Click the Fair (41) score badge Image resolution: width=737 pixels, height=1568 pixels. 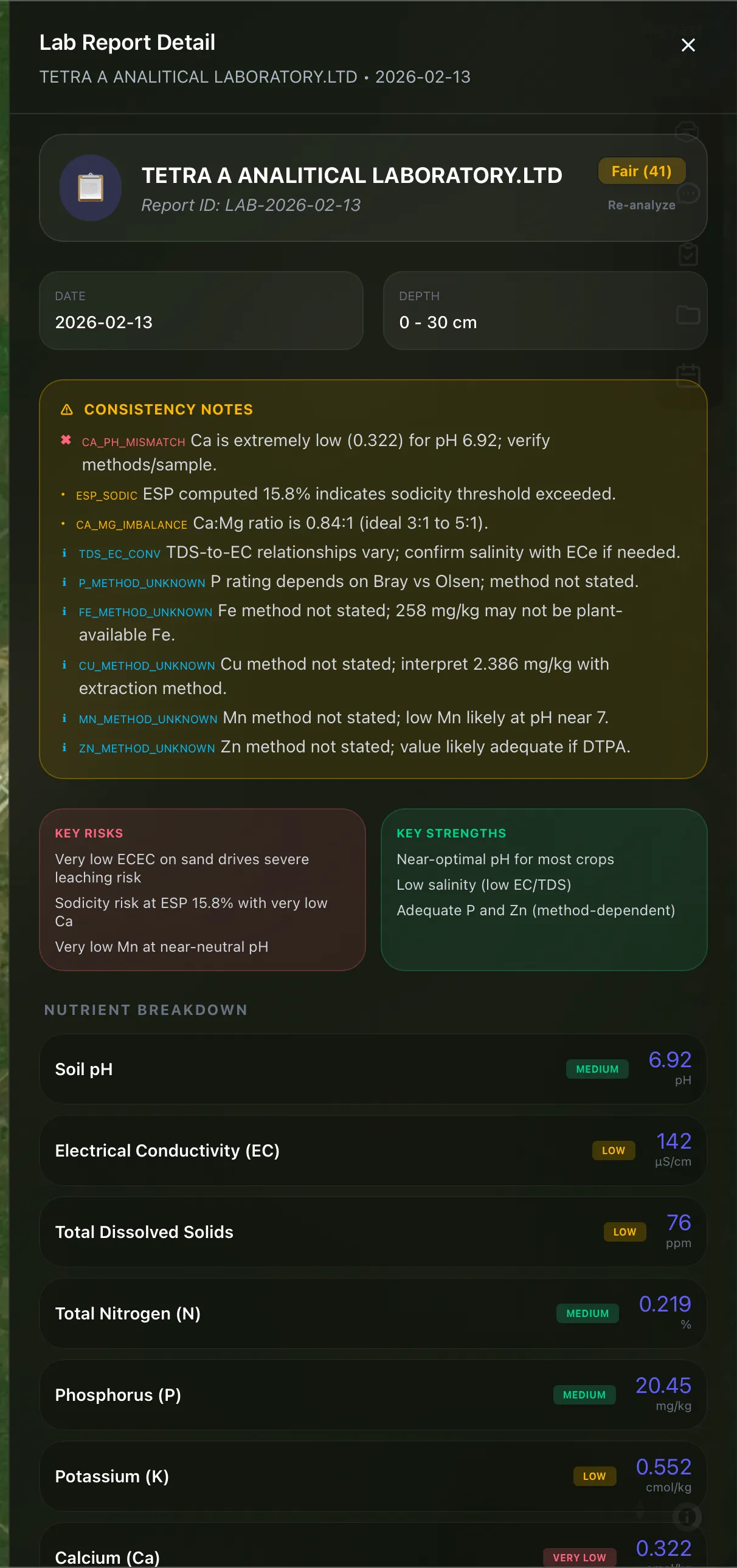pos(642,171)
